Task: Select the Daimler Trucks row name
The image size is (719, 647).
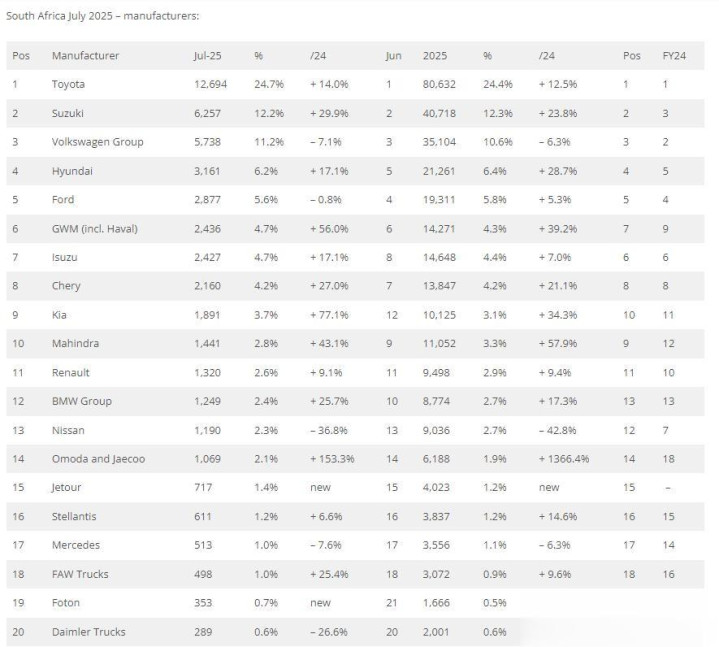Action: tap(88, 632)
